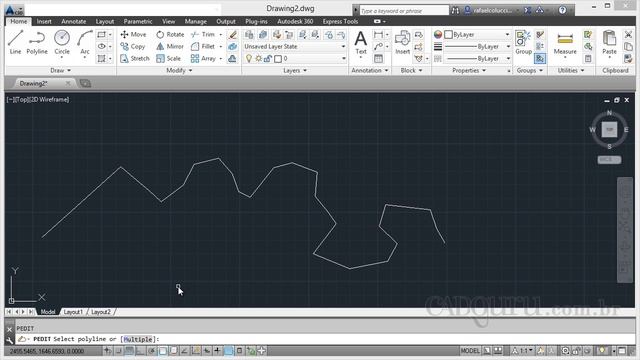Image resolution: width=640 pixels, height=360 pixels.
Task: Toggle layer 0 lightbulb on/off
Action: (249, 59)
